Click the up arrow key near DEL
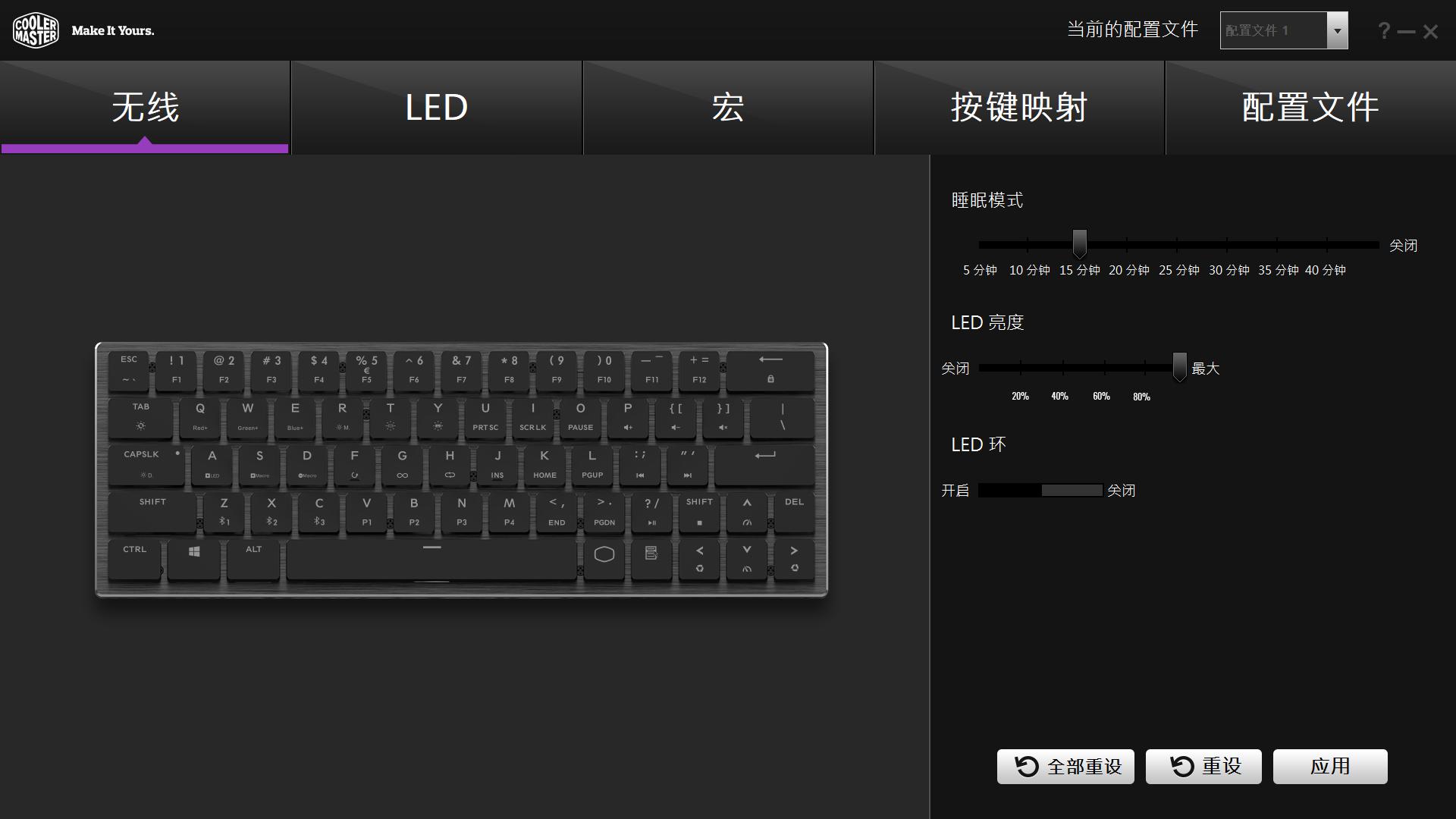1456x819 pixels. coord(747,511)
